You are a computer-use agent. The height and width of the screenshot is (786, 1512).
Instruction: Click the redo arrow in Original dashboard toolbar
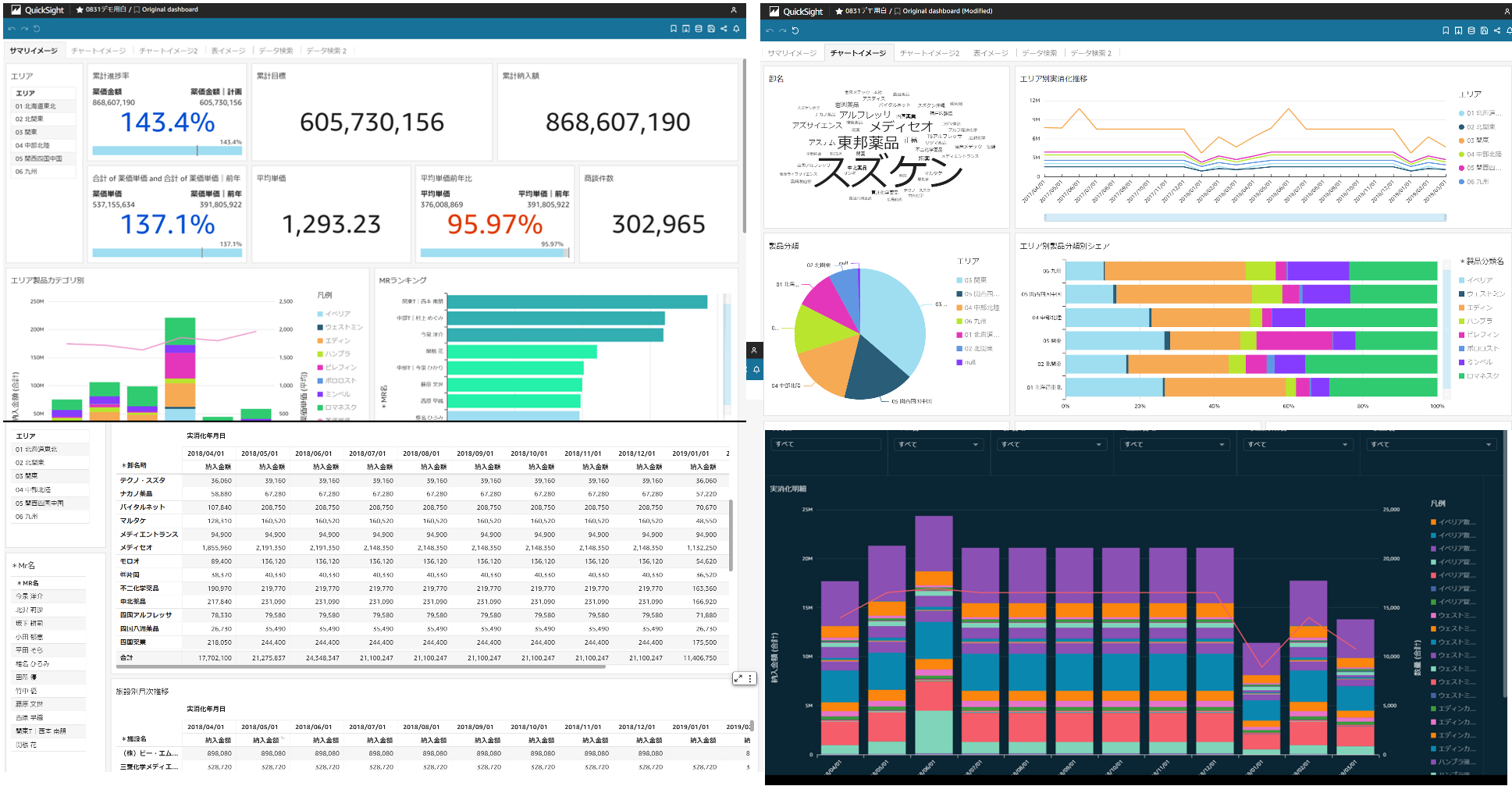click(x=24, y=29)
